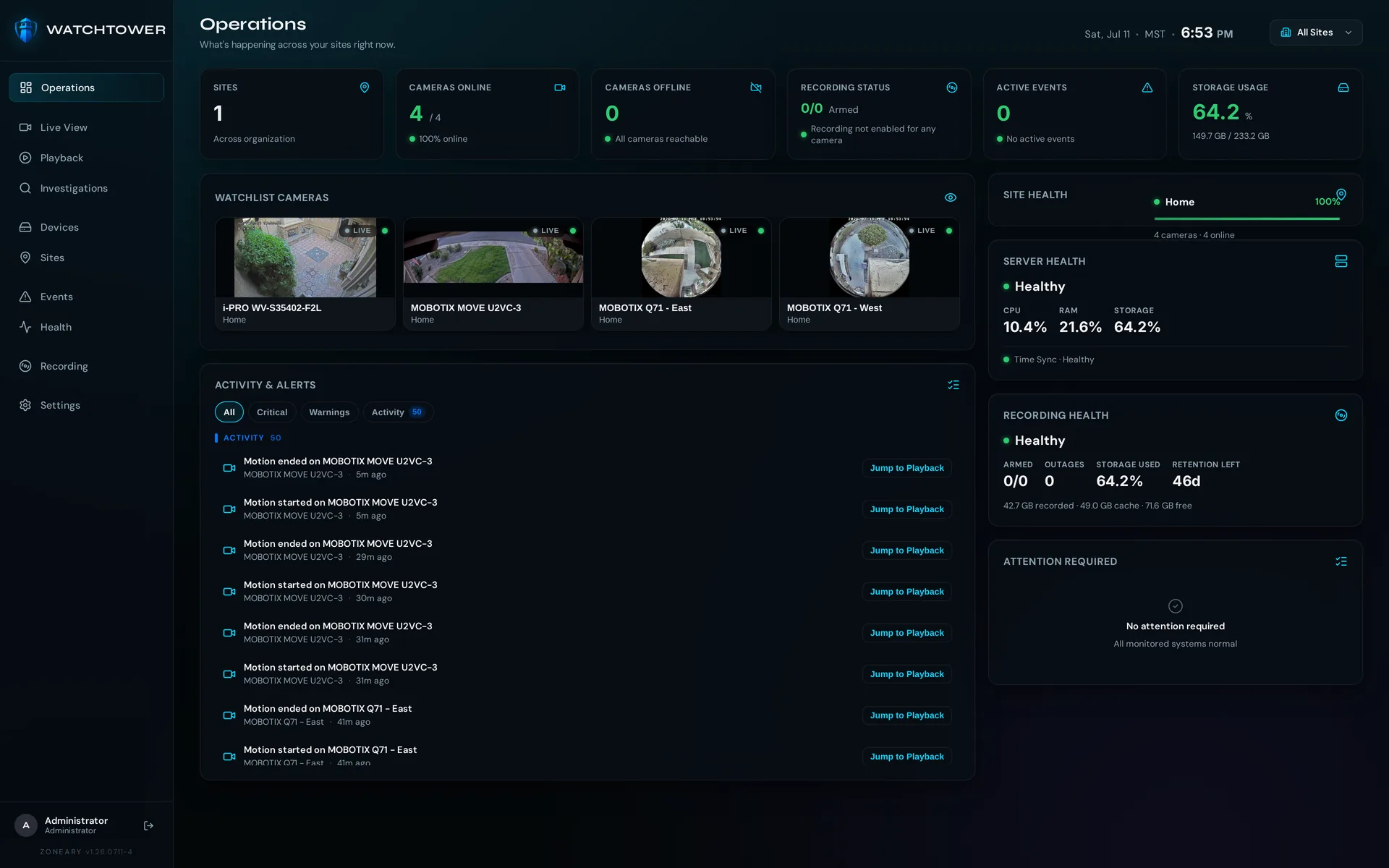Open the All Sites dropdown
1389x868 pixels.
(x=1316, y=33)
